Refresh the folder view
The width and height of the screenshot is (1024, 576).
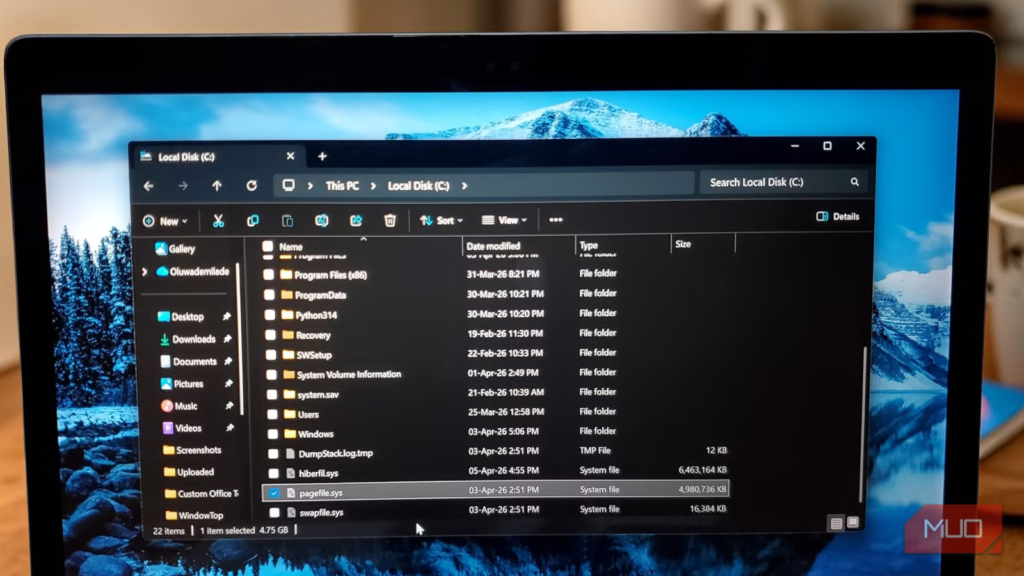tap(250, 185)
